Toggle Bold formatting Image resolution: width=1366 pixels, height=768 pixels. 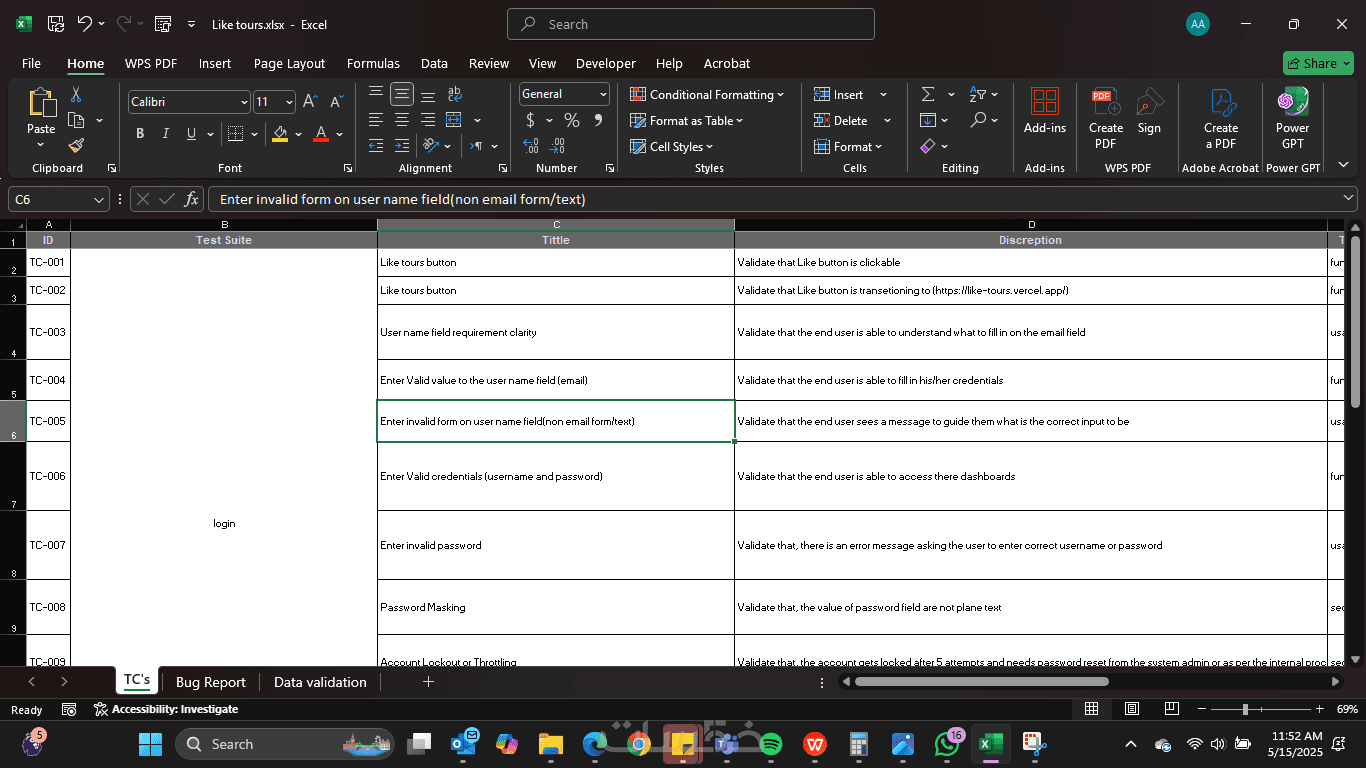coord(140,134)
